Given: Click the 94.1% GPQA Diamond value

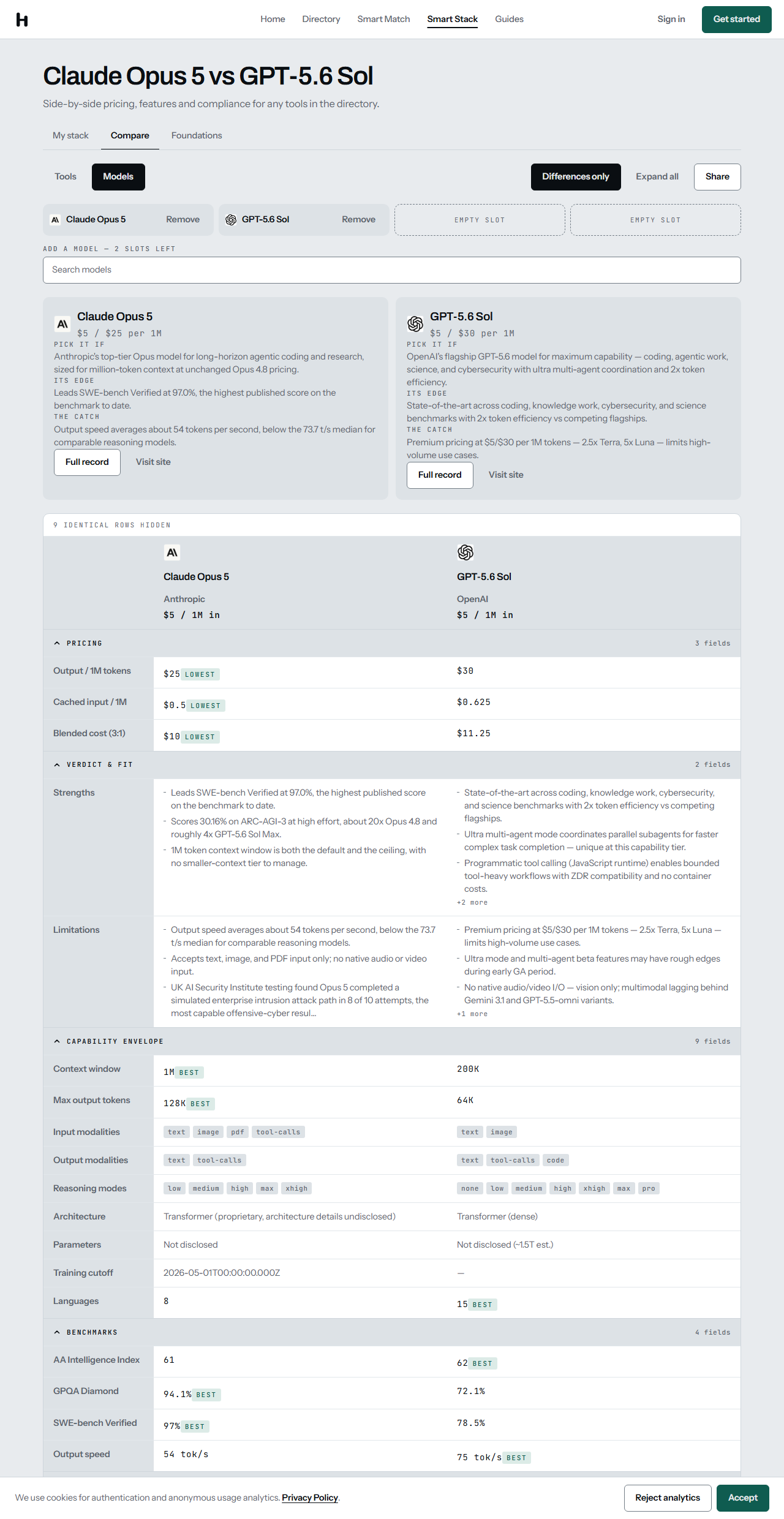Looking at the screenshot, I should (x=178, y=1394).
